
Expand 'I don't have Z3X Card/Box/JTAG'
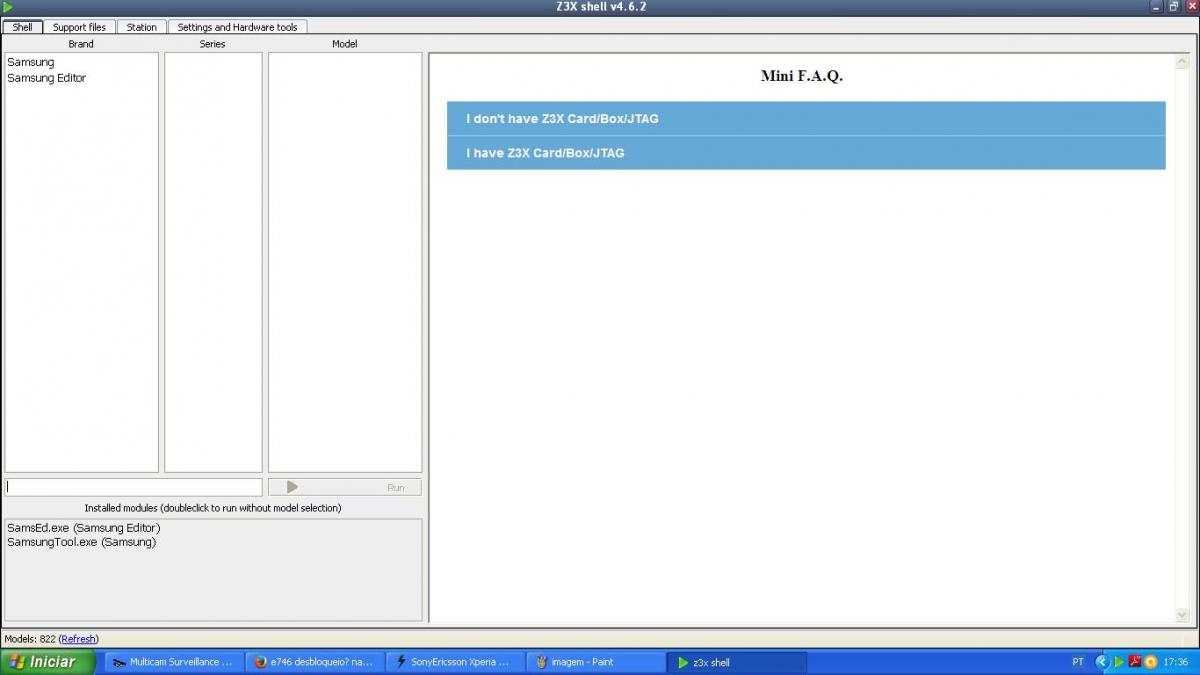click(x=806, y=119)
